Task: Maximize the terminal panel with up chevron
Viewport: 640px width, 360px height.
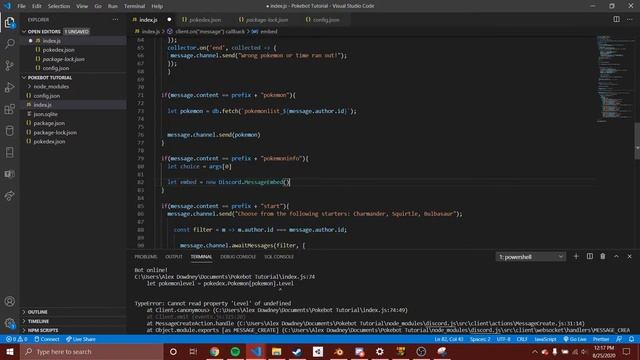Action: (616, 256)
